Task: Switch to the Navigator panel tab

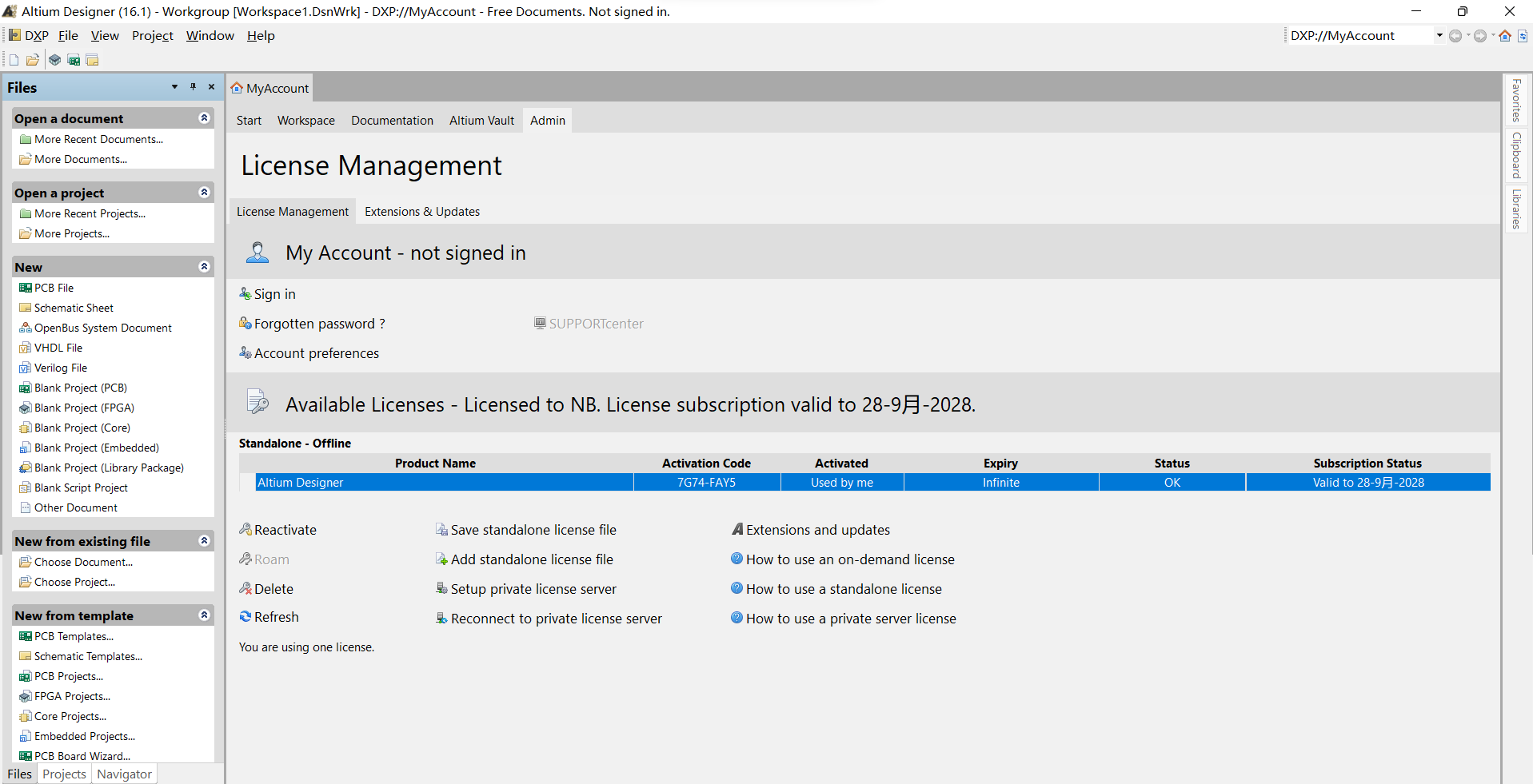Action: point(124,774)
